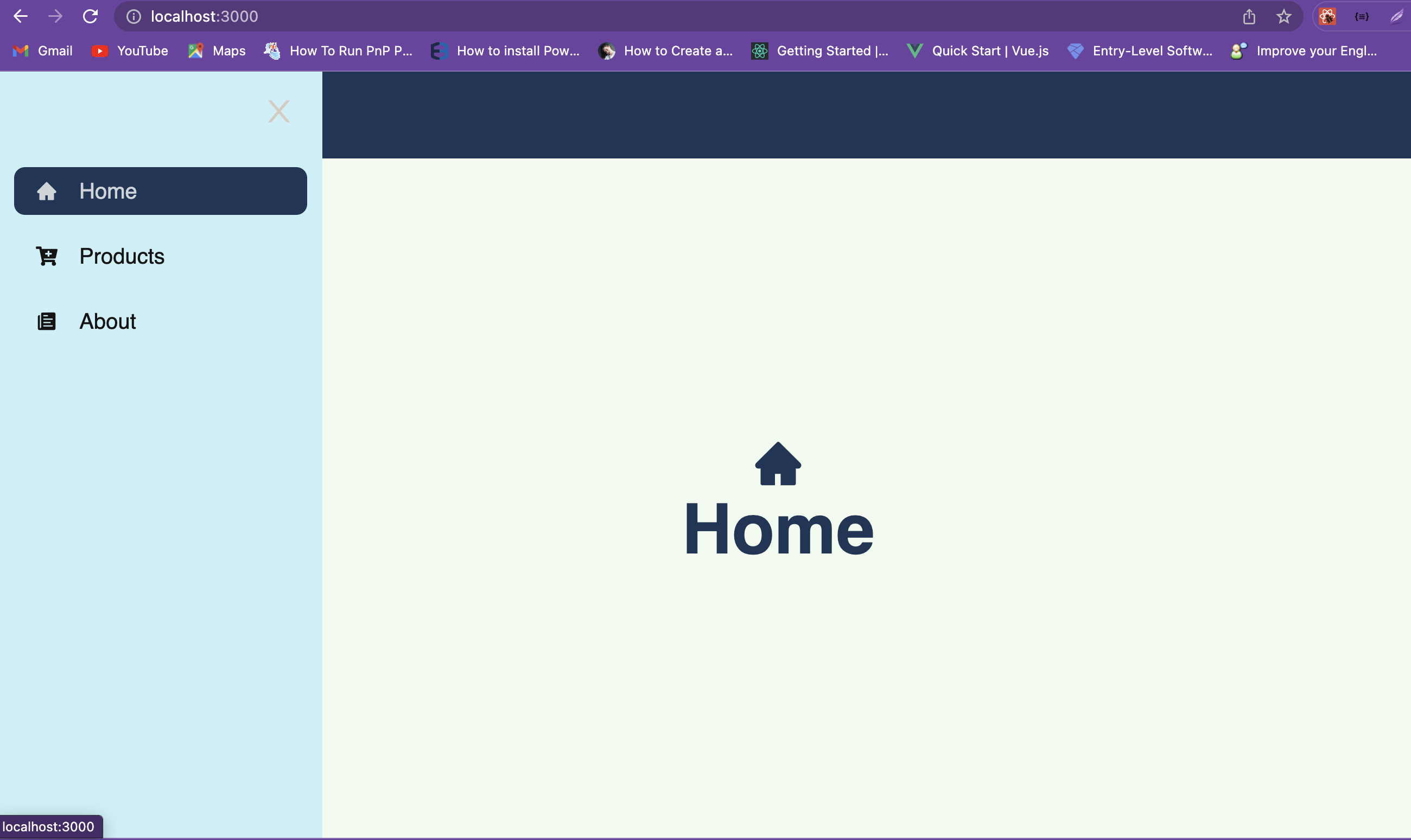The width and height of the screenshot is (1411, 840).
Task: Click the close X button in sidebar
Action: click(x=279, y=111)
